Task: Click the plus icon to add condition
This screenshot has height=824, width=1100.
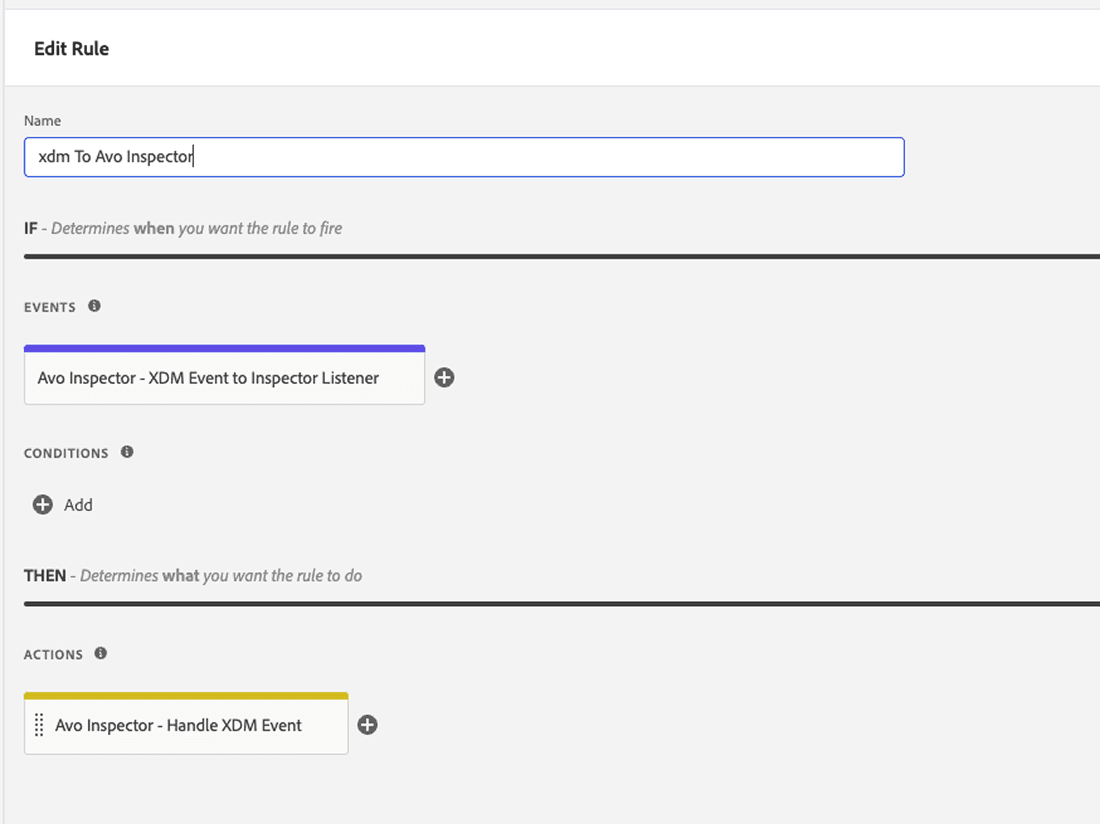Action: click(x=42, y=505)
